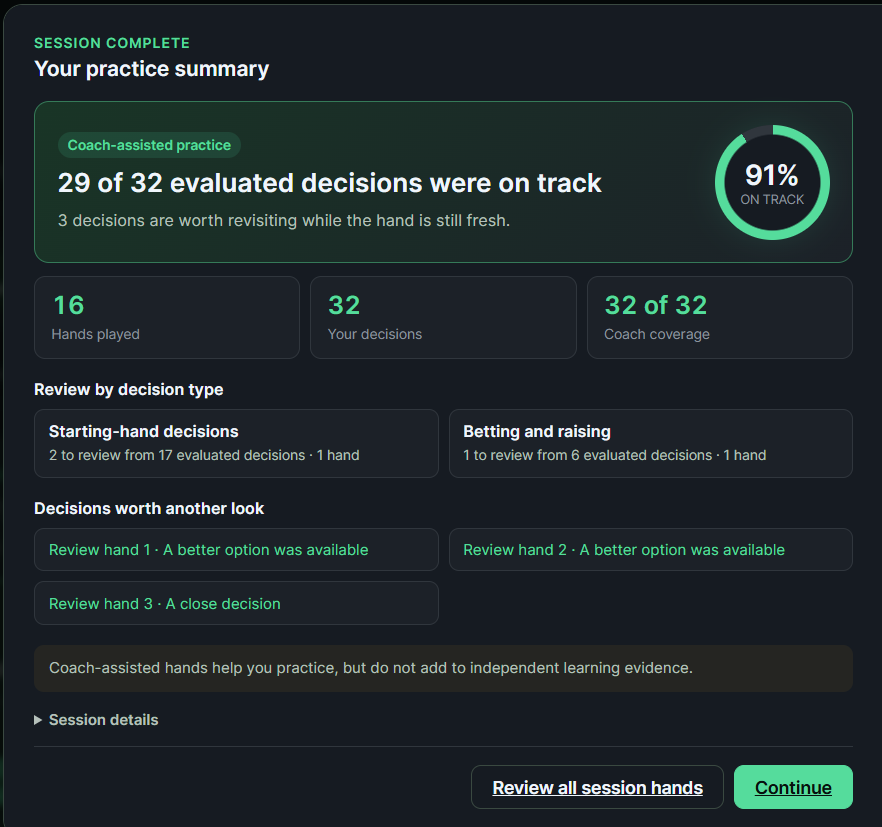
Task: Click the Continue button
Action: point(793,787)
